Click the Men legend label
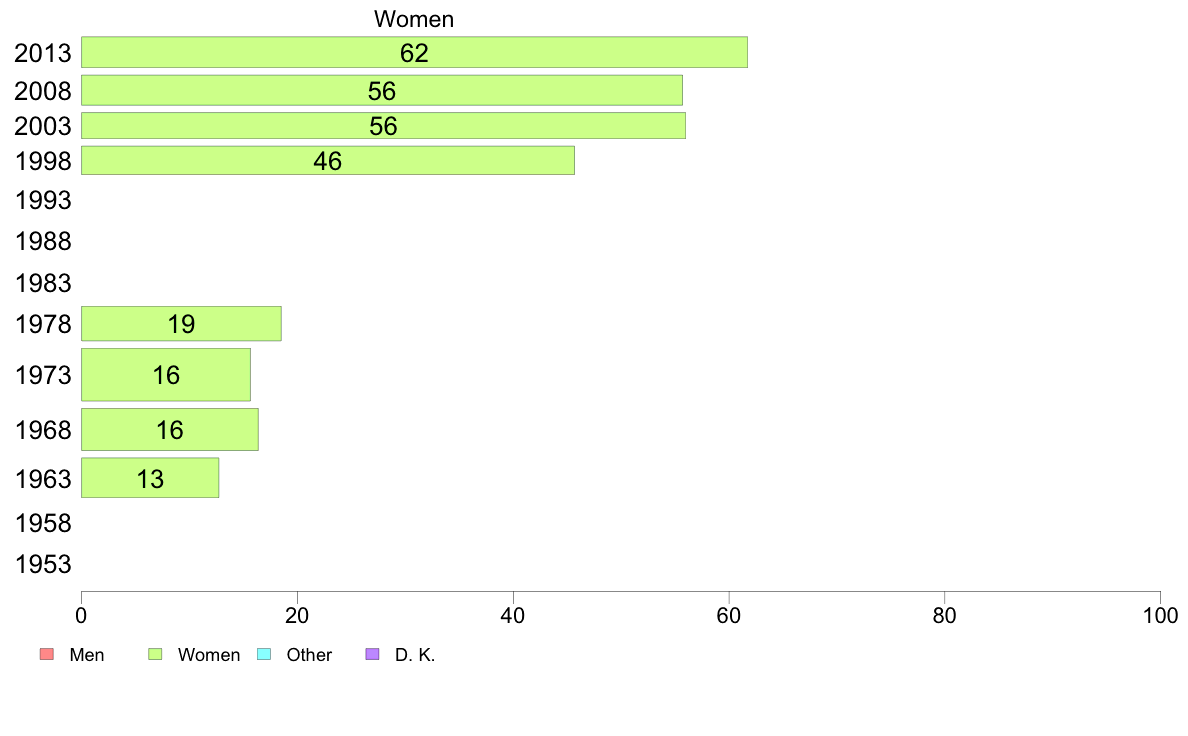The width and height of the screenshot is (1188, 736). pyautogui.click(x=87, y=655)
